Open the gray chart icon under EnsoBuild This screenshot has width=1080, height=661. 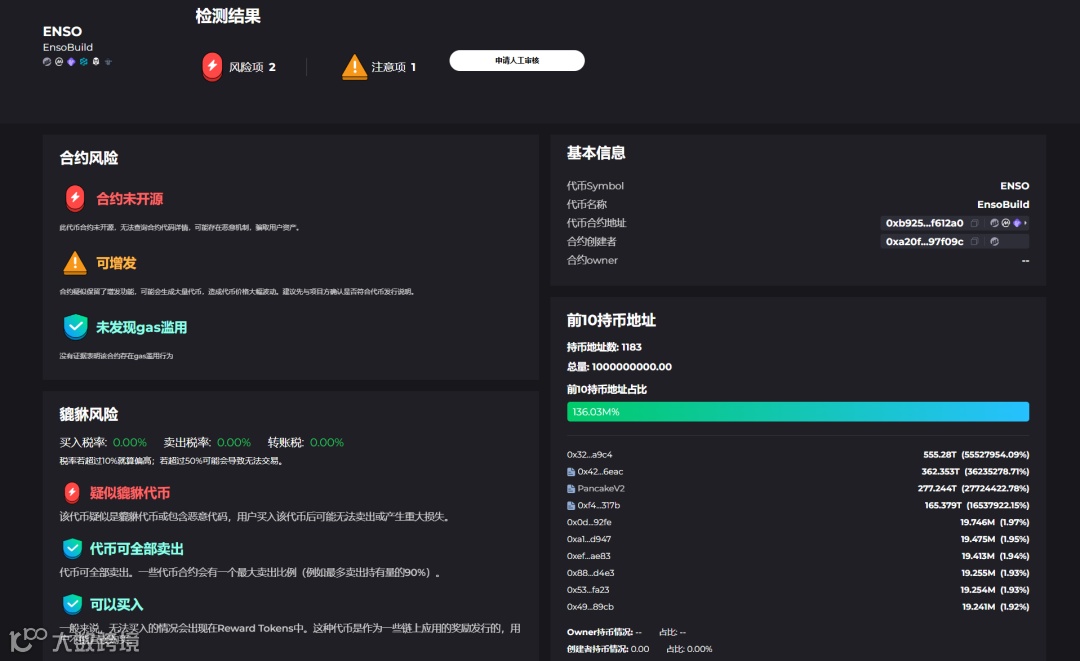point(47,61)
